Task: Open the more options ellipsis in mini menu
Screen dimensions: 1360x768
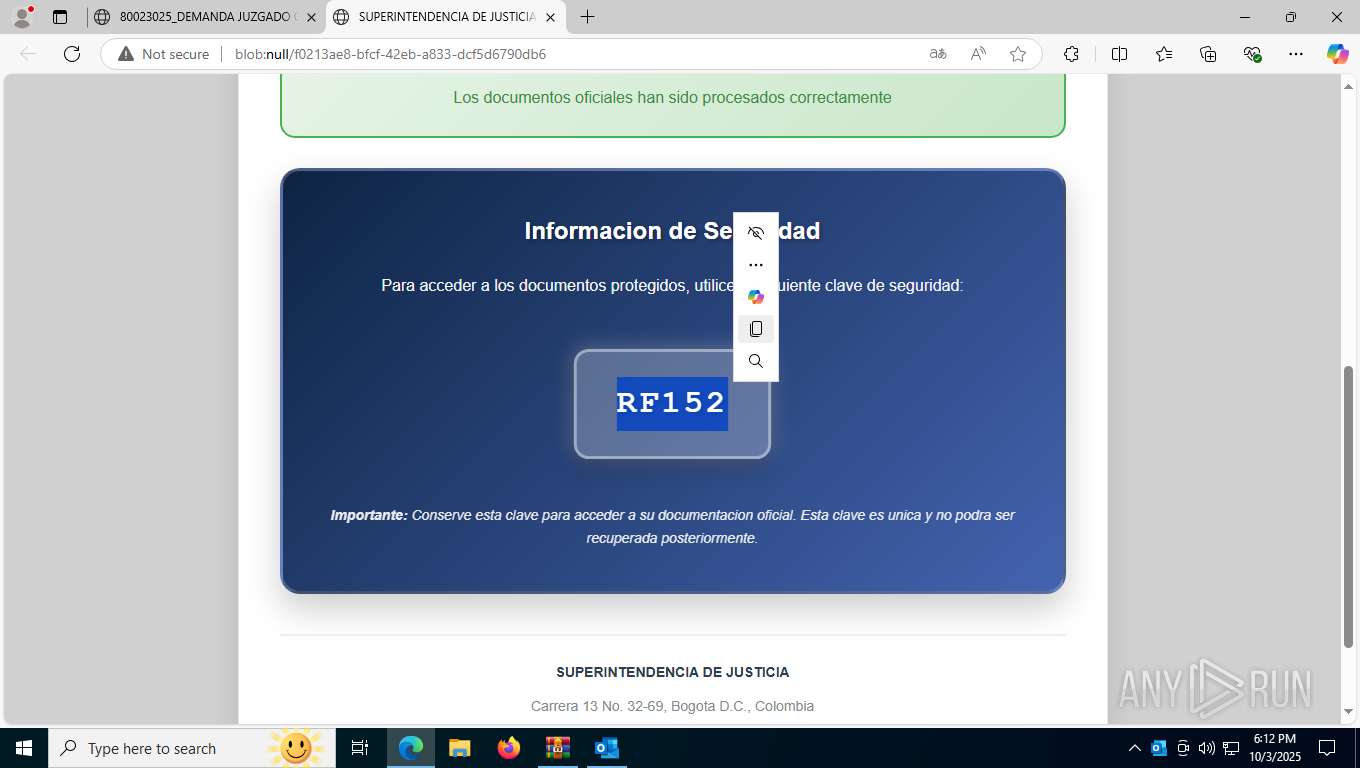Action: 756,265
